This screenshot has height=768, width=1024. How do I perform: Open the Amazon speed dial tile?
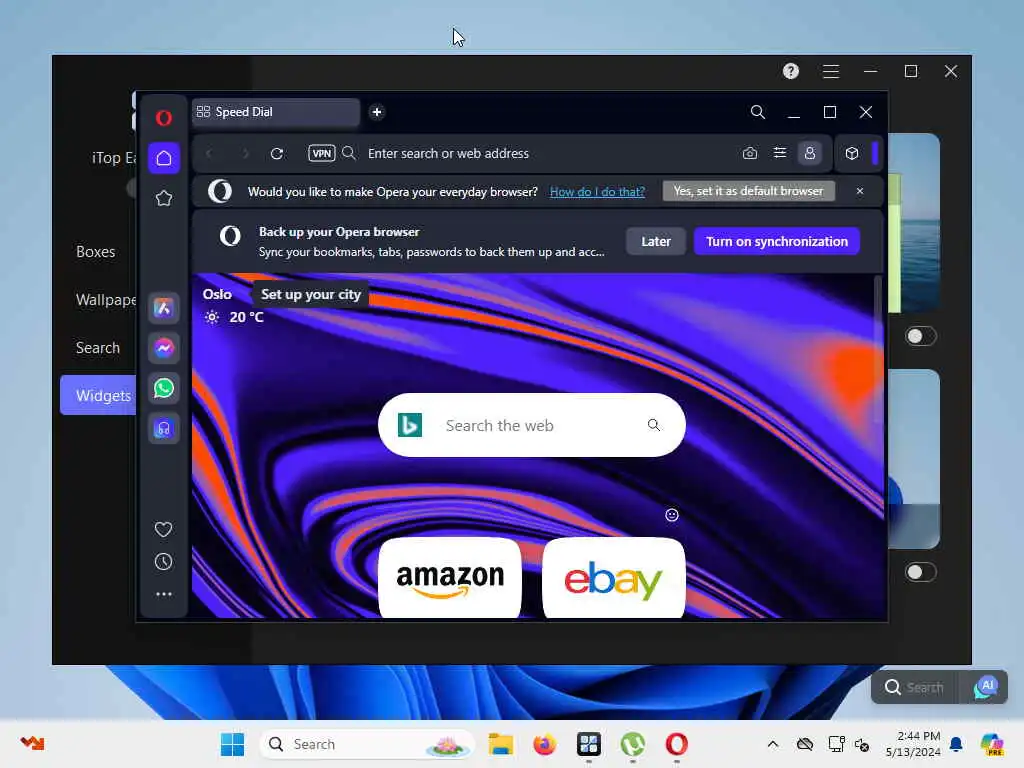point(450,578)
